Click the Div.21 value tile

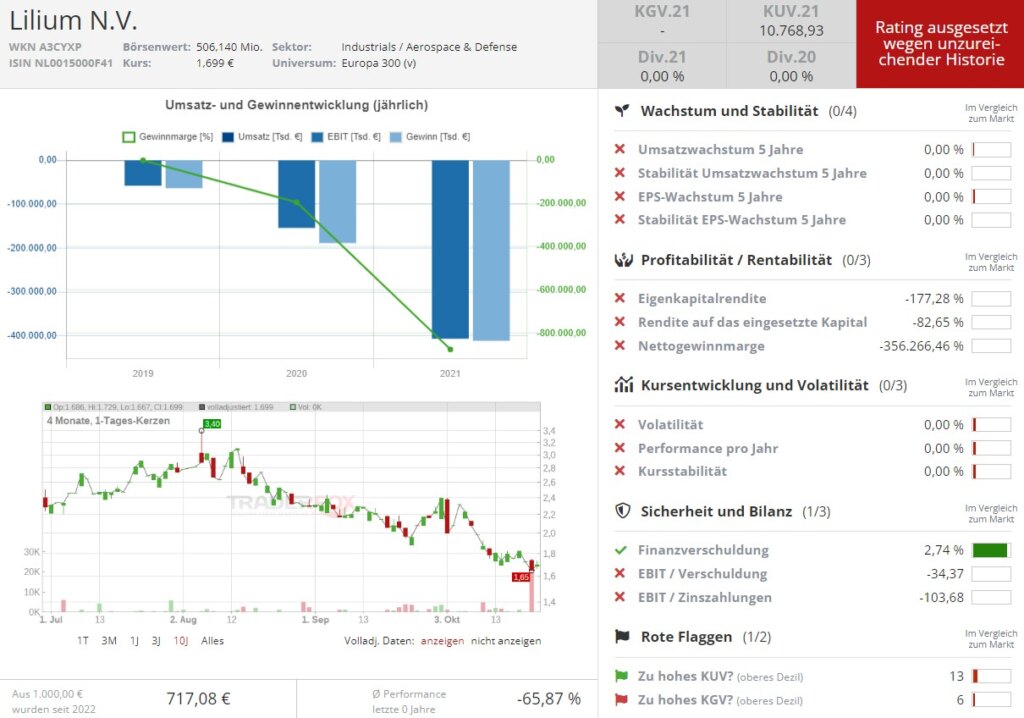click(x=662, y=66)
